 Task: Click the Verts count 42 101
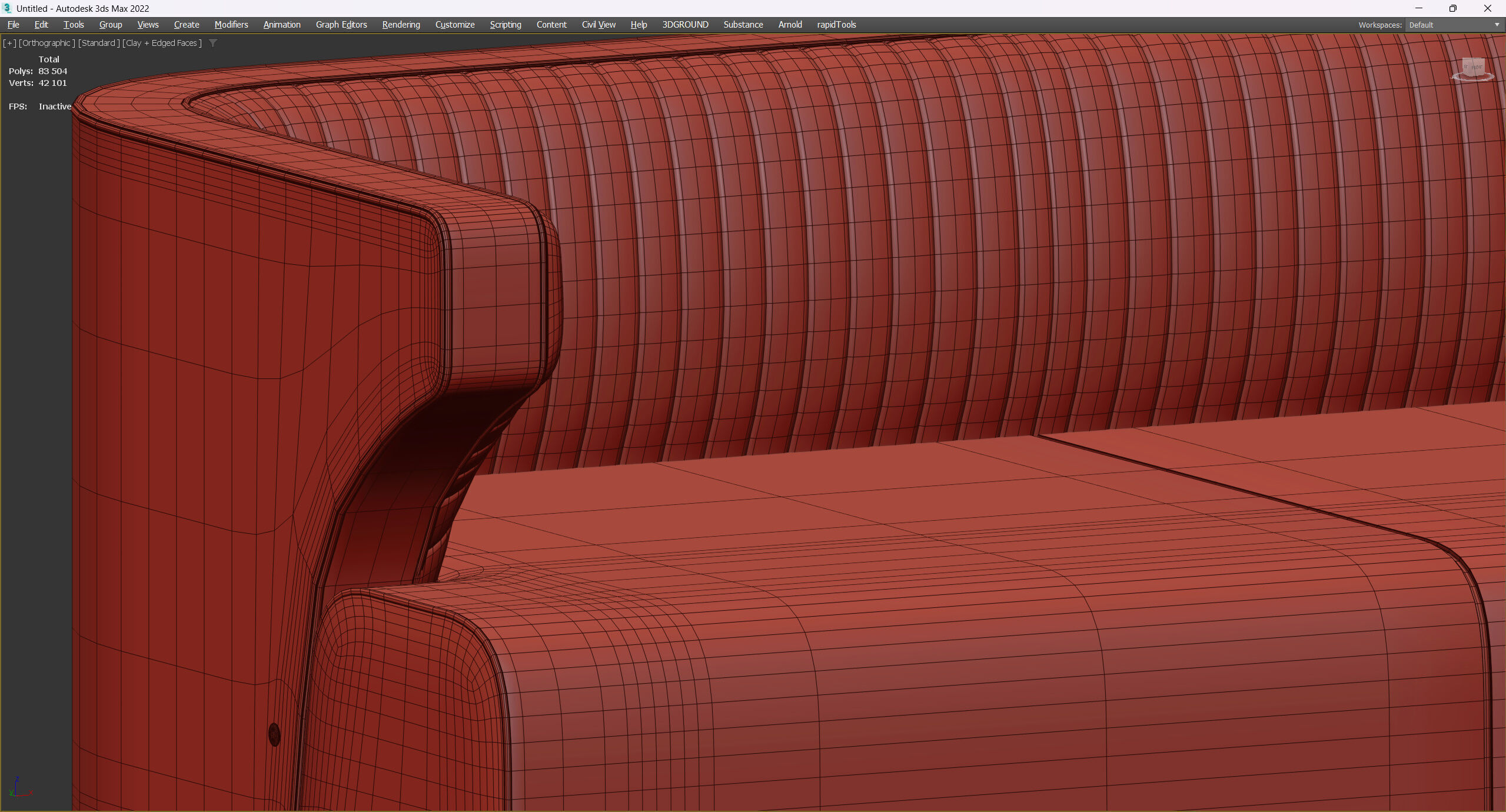tap(52, 83)
